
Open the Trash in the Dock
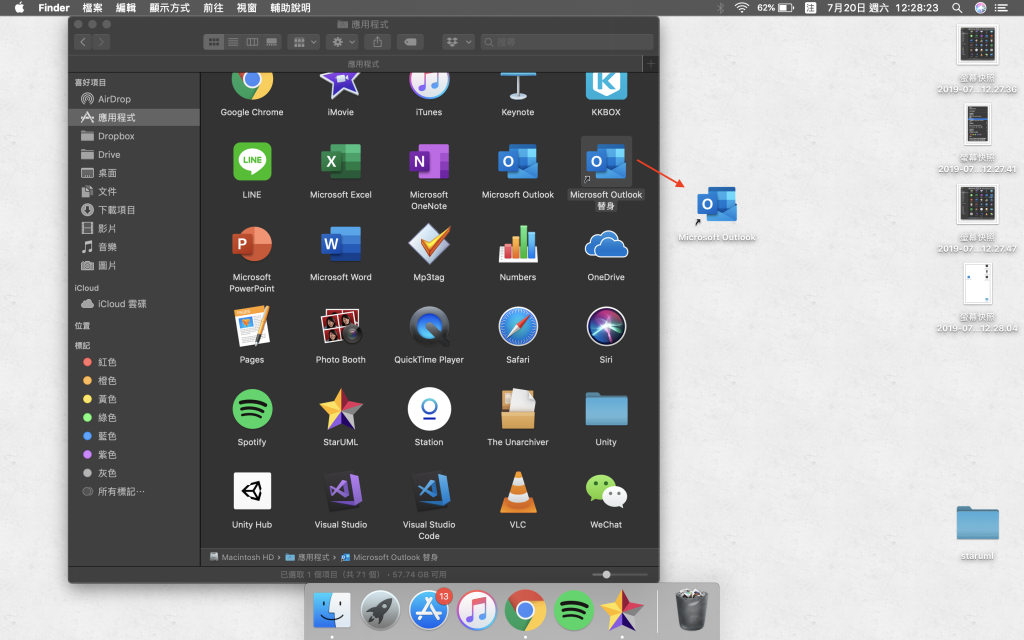tap(692, 610)
